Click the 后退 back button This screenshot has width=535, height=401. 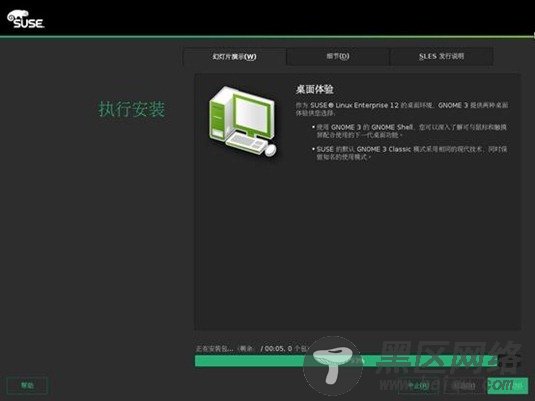[x=463, y=386]
